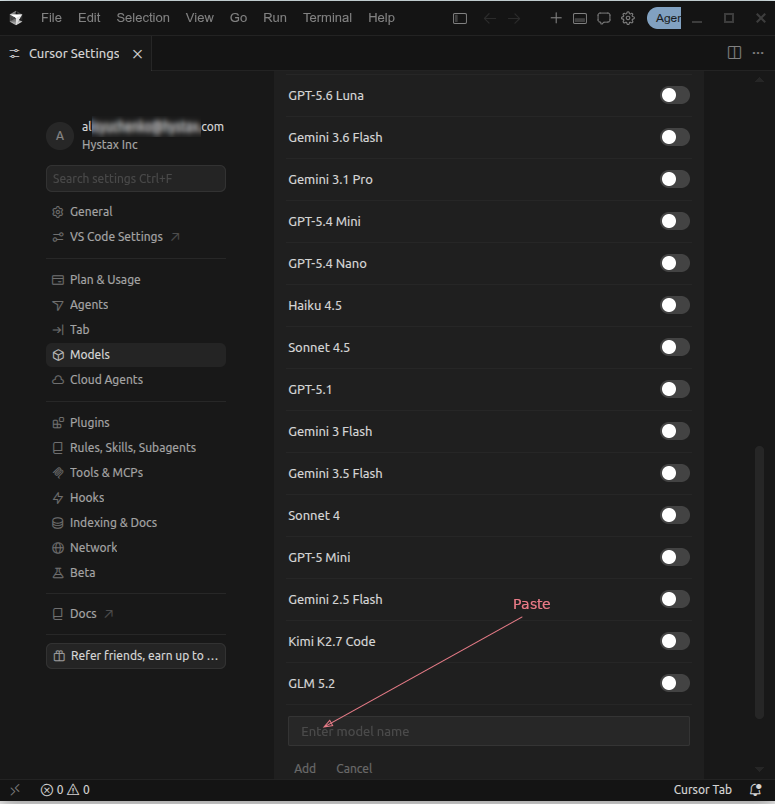Click the Plugins icon in sidebar

point(58,423)
